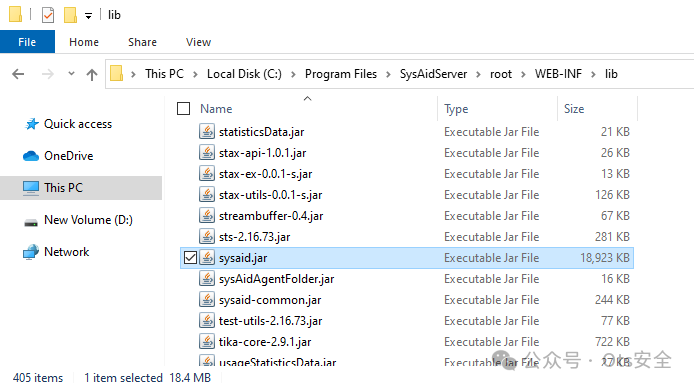Expand the chevron after root
The width and height of the screenshot is (694, 388).
[x=523, y=74]
